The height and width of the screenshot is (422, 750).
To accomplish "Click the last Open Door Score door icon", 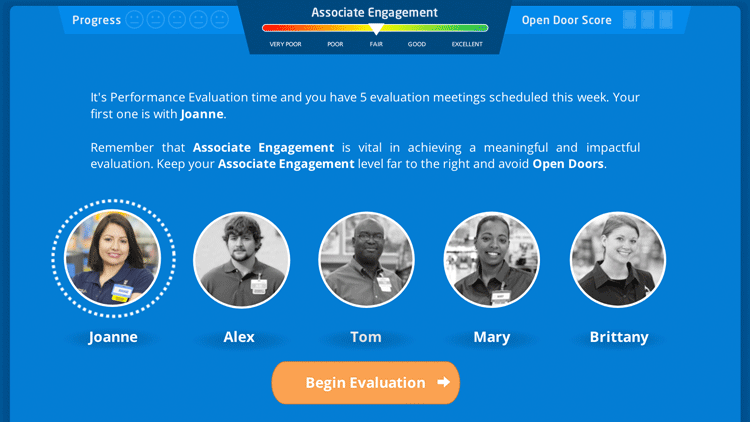I will click(667, 20).
